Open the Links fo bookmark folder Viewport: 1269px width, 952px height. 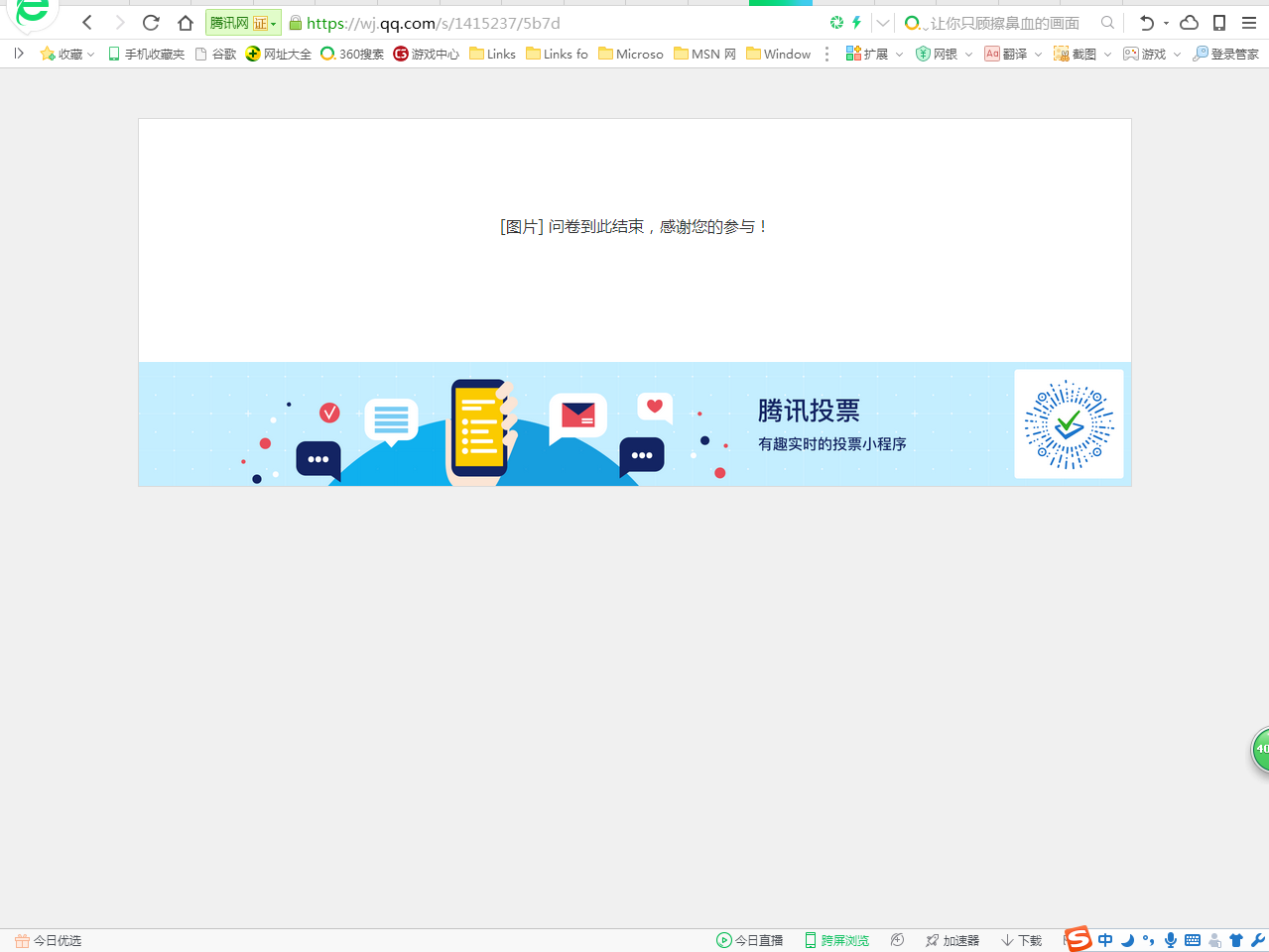coord(557,54)
